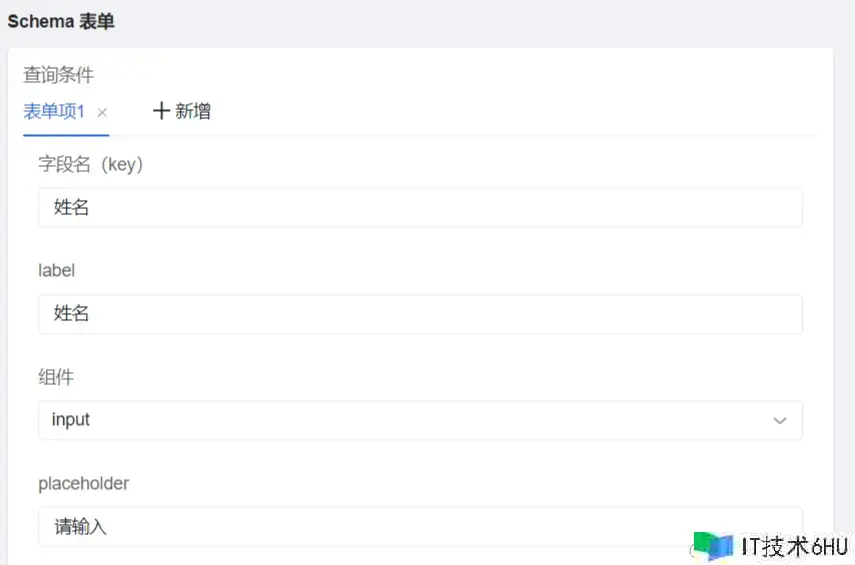Click the 'label' caption above second input

click(x=57, y=270)
